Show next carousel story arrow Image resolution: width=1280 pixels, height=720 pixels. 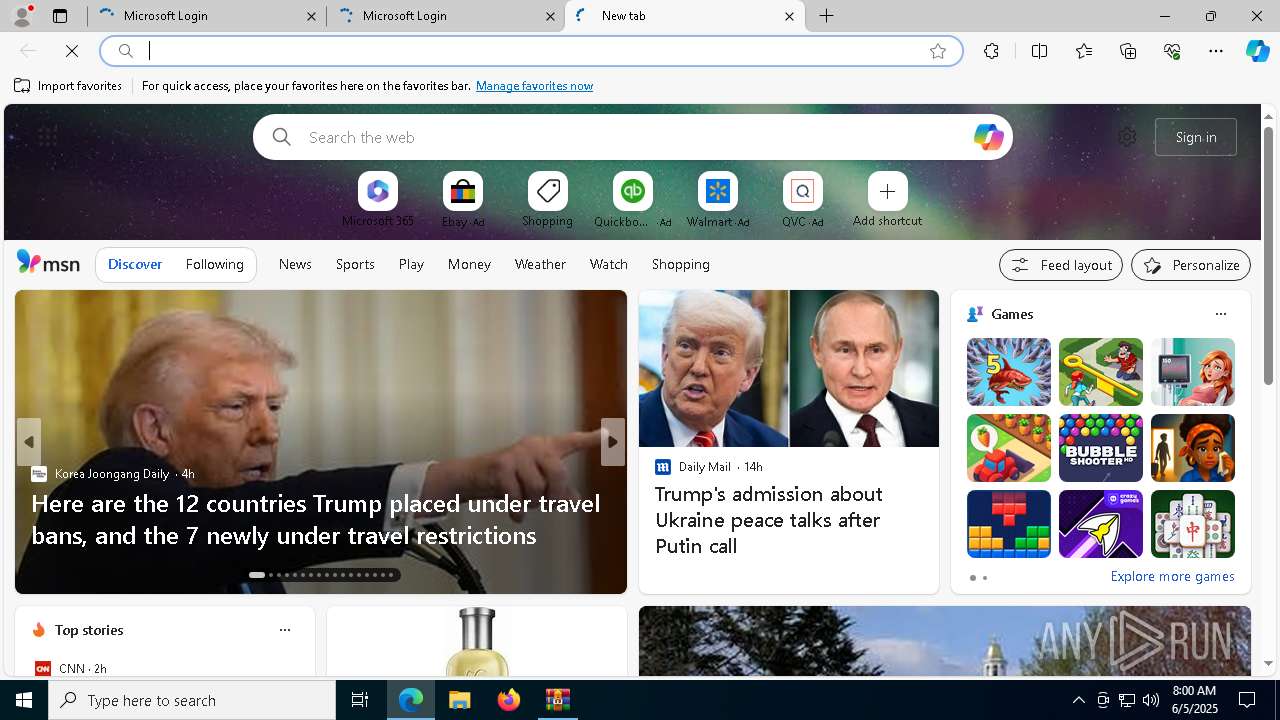pyautogui.click(x=612, y=442)
